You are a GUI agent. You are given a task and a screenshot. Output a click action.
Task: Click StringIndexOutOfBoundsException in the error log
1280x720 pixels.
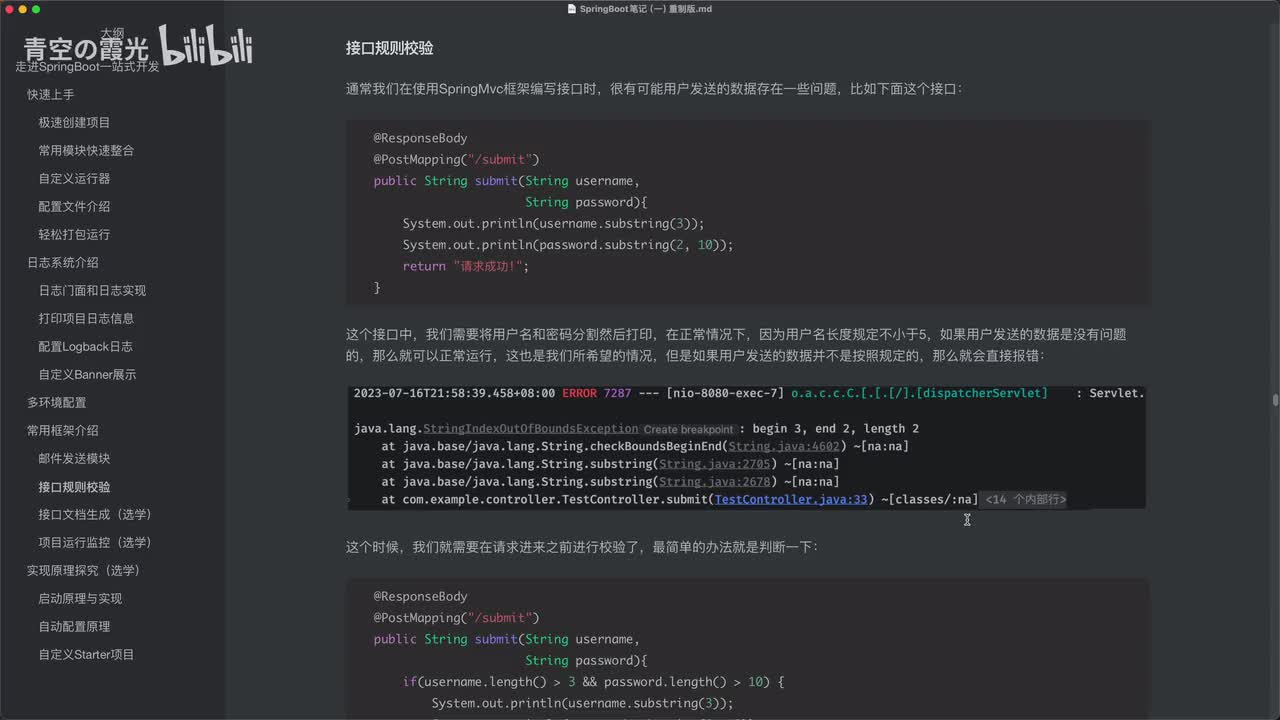pos(530,428)
